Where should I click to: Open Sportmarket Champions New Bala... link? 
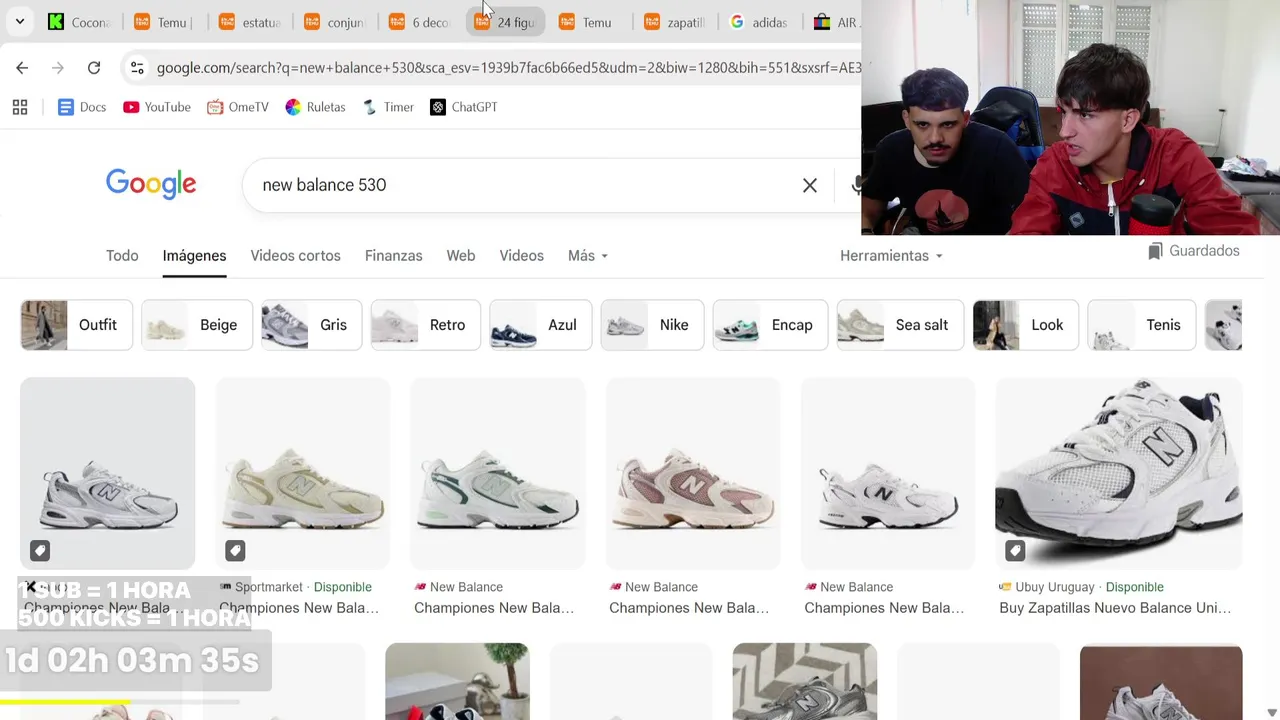point(299,608)
